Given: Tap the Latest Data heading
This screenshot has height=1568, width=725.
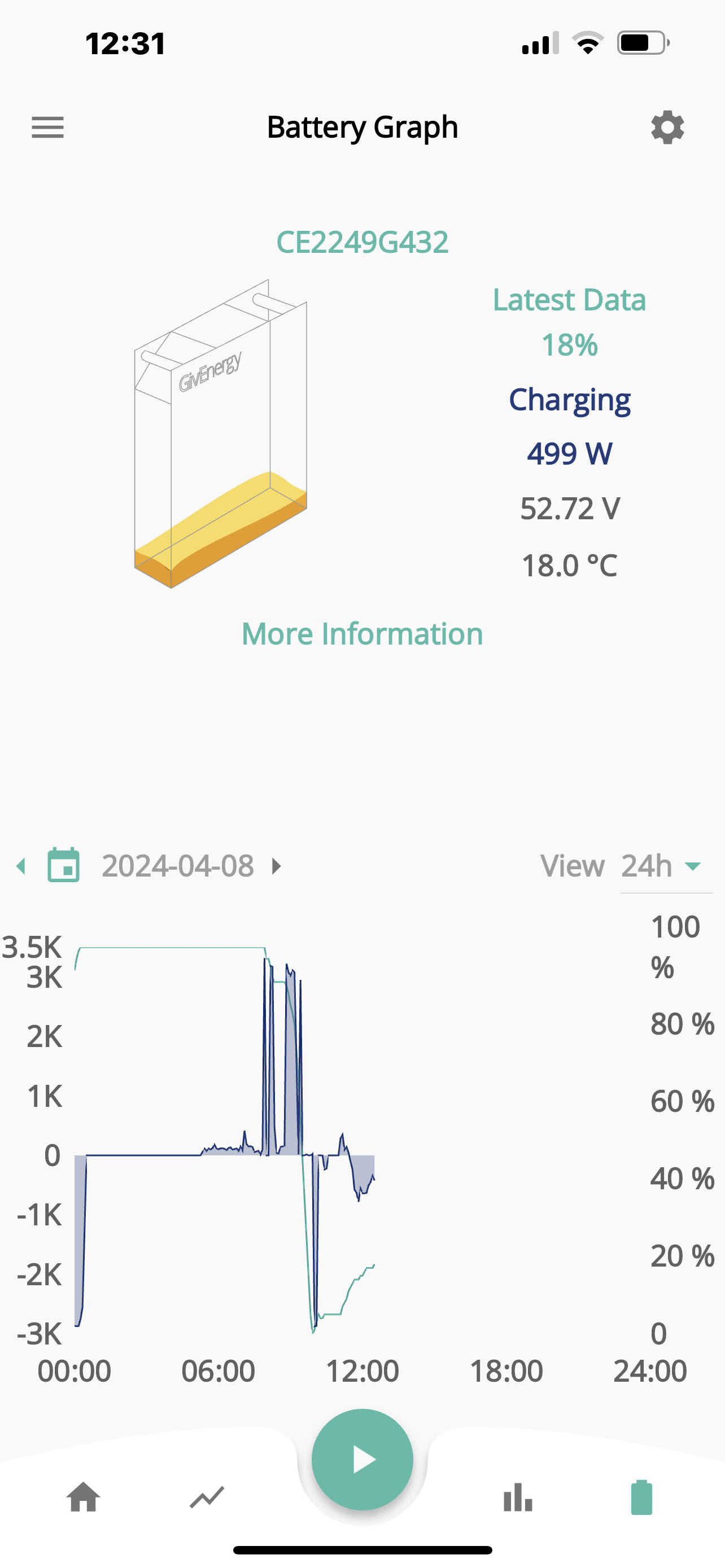Looking at the screenshot, I should [569, 300].
